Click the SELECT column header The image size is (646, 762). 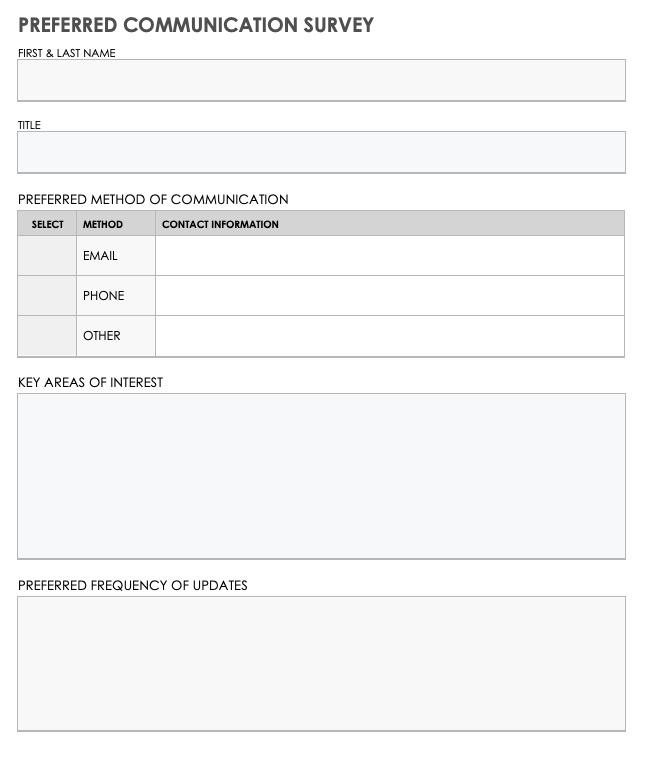pyautogui.click(x=47, y=224)
